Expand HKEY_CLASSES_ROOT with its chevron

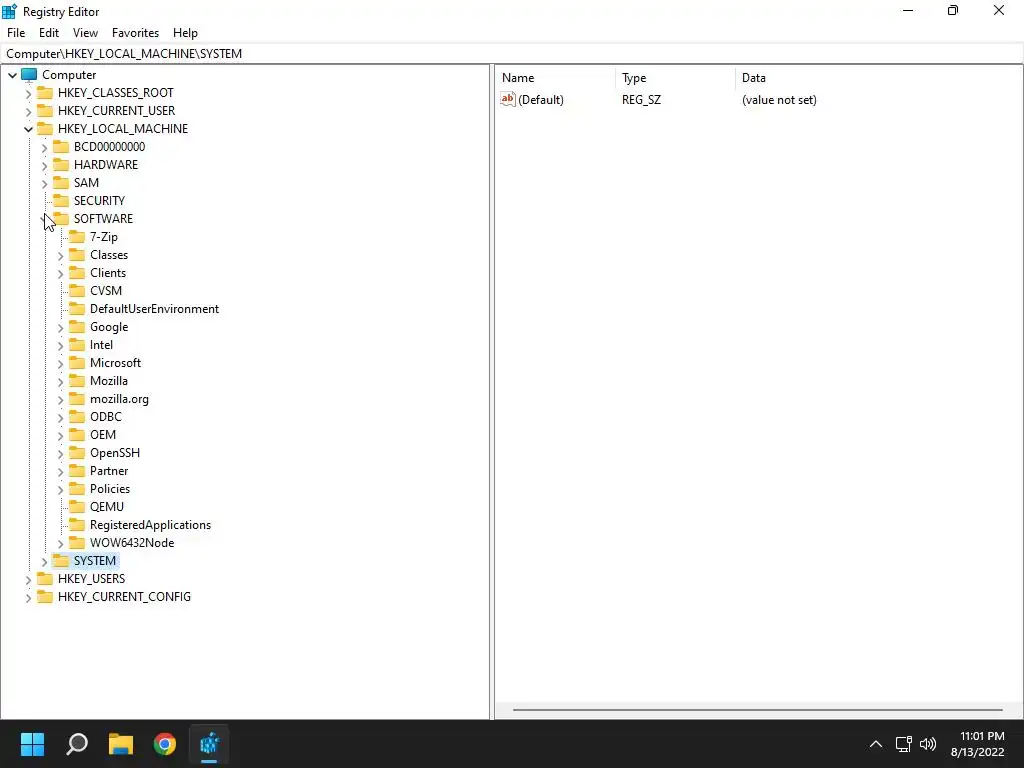click(x=28, y=93)
